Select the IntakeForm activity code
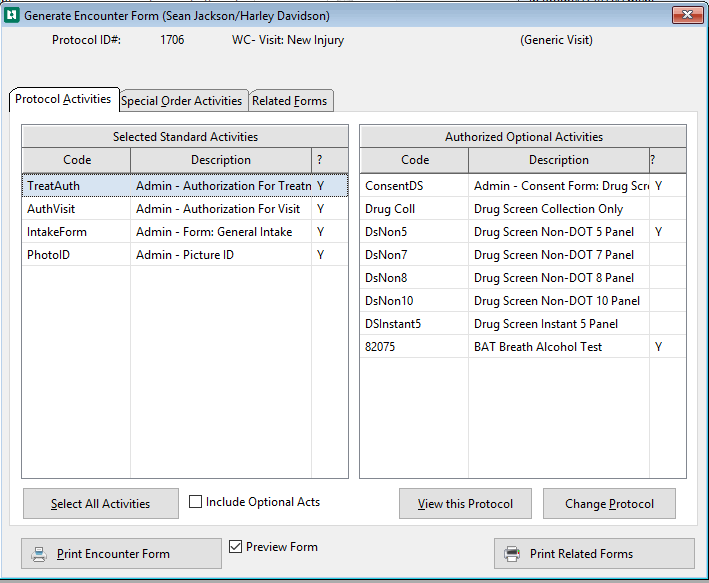709x583 pixels. [x=57, y=232]
